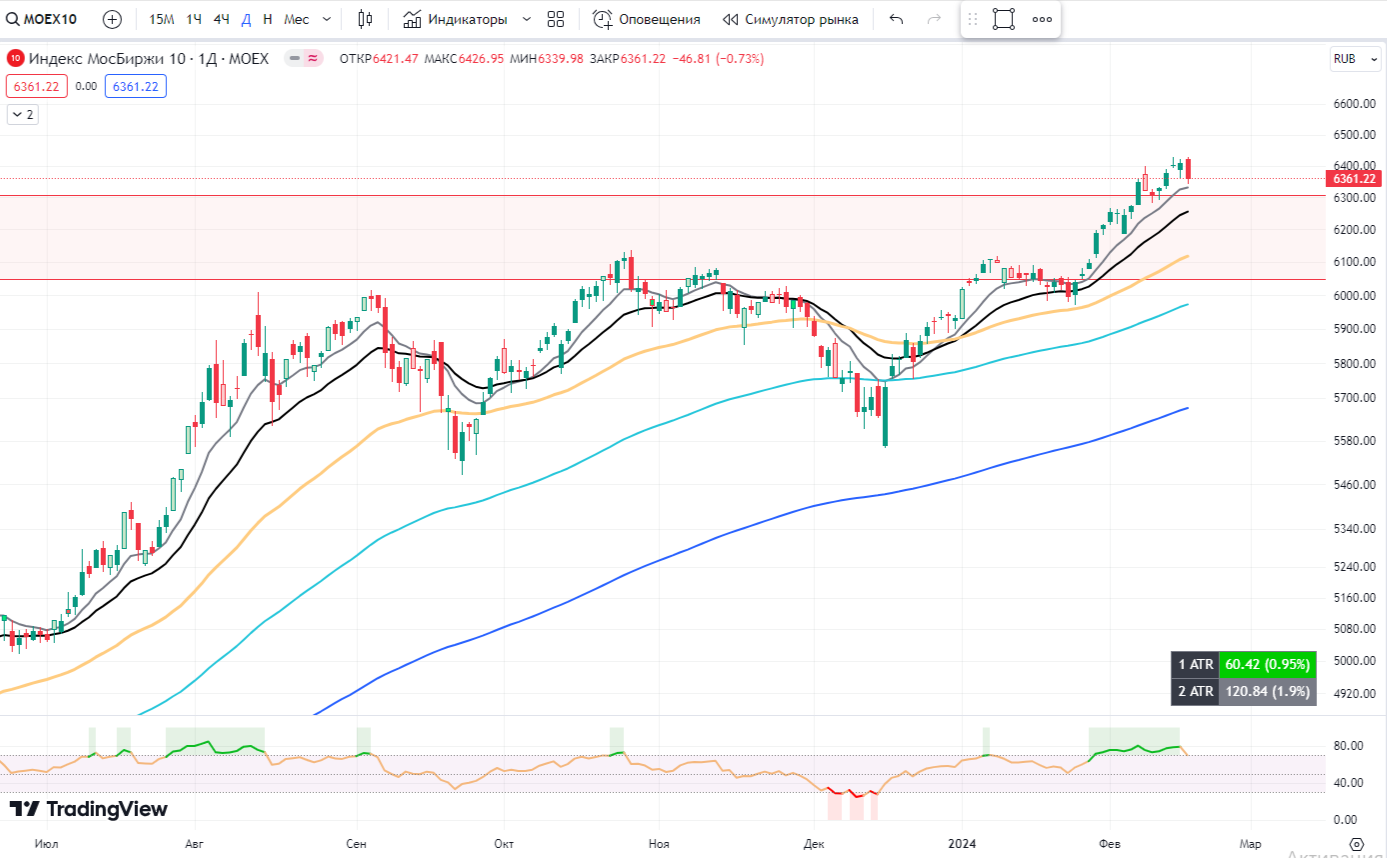Click the '1 ATR' label cell

click(x=1195, y=664)
